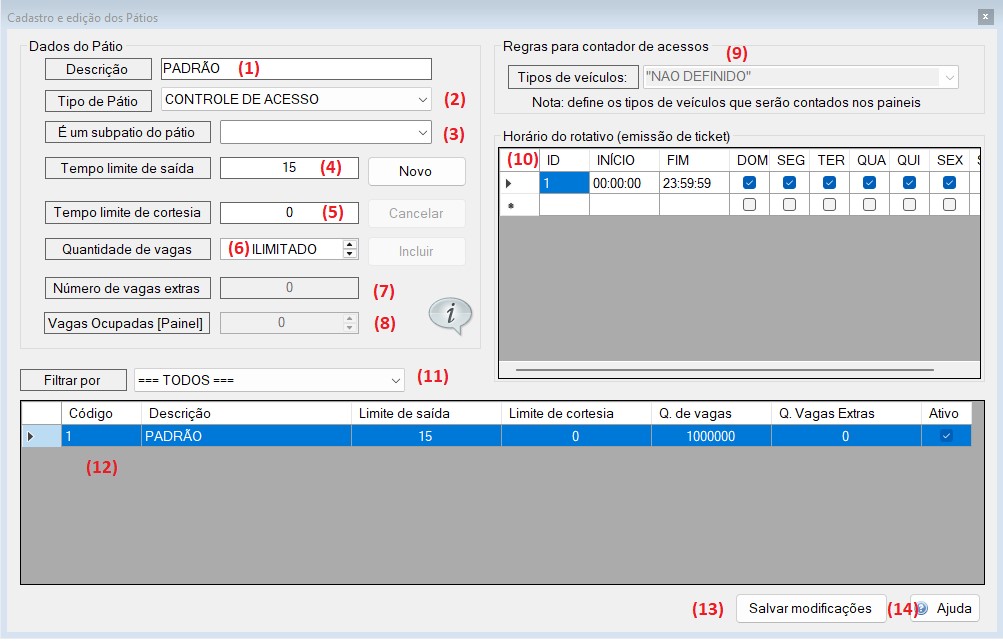Click the Descrição label button

coord(98,69)
